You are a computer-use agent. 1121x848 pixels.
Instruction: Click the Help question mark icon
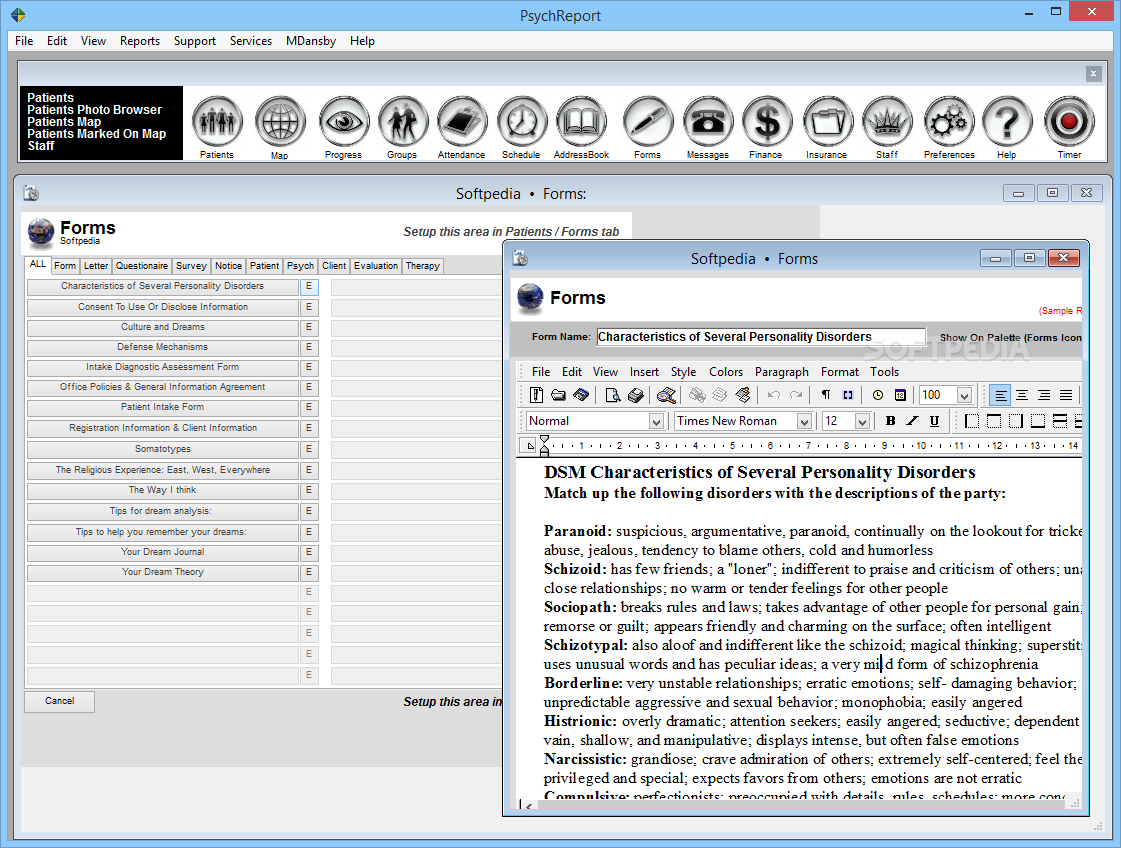pyautogui.click(x=1007, y=122)
